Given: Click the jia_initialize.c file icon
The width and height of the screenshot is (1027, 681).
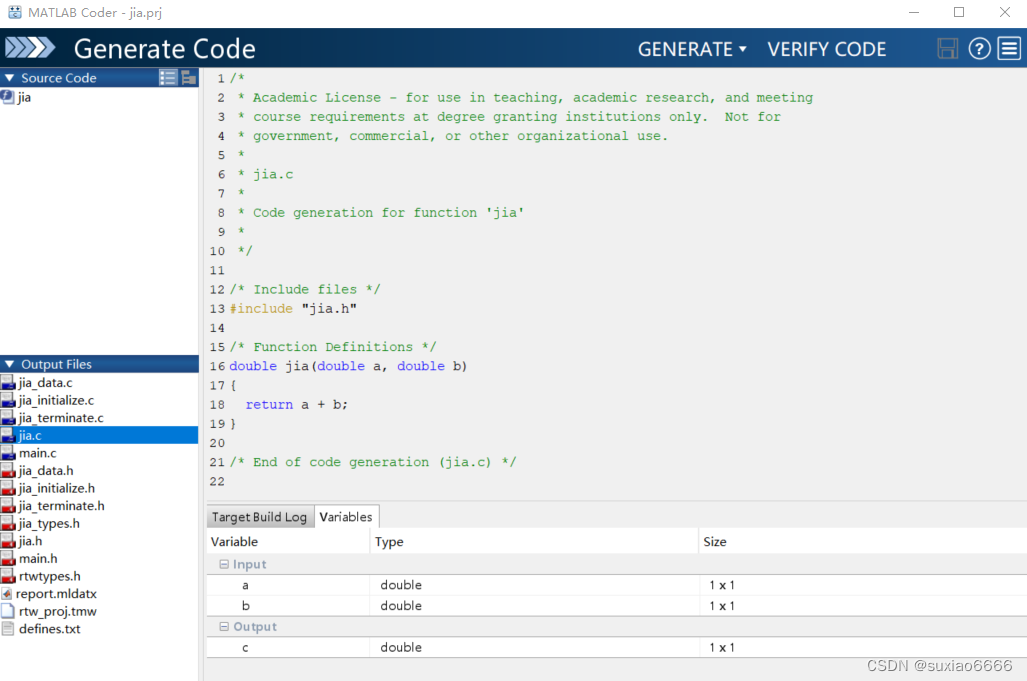Looking at the screenshot, I should 8,400.
